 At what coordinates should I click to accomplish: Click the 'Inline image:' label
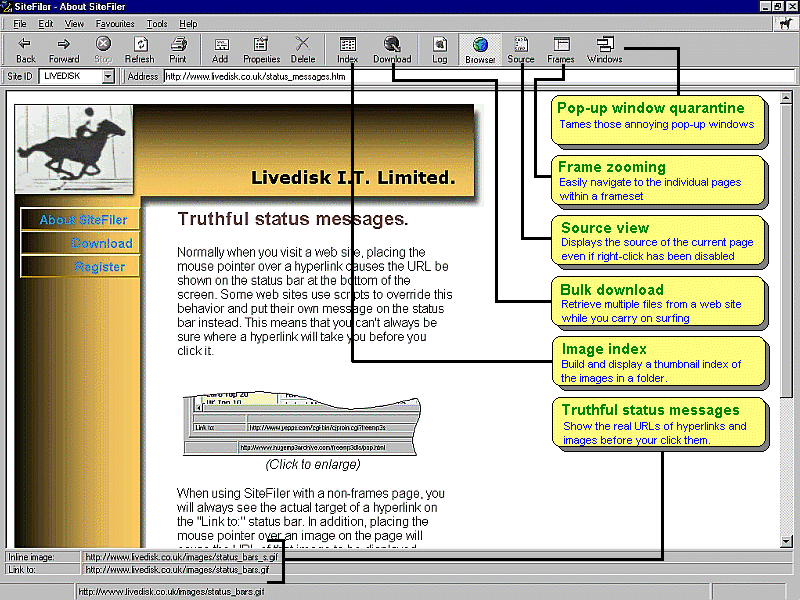pos(31,557)
